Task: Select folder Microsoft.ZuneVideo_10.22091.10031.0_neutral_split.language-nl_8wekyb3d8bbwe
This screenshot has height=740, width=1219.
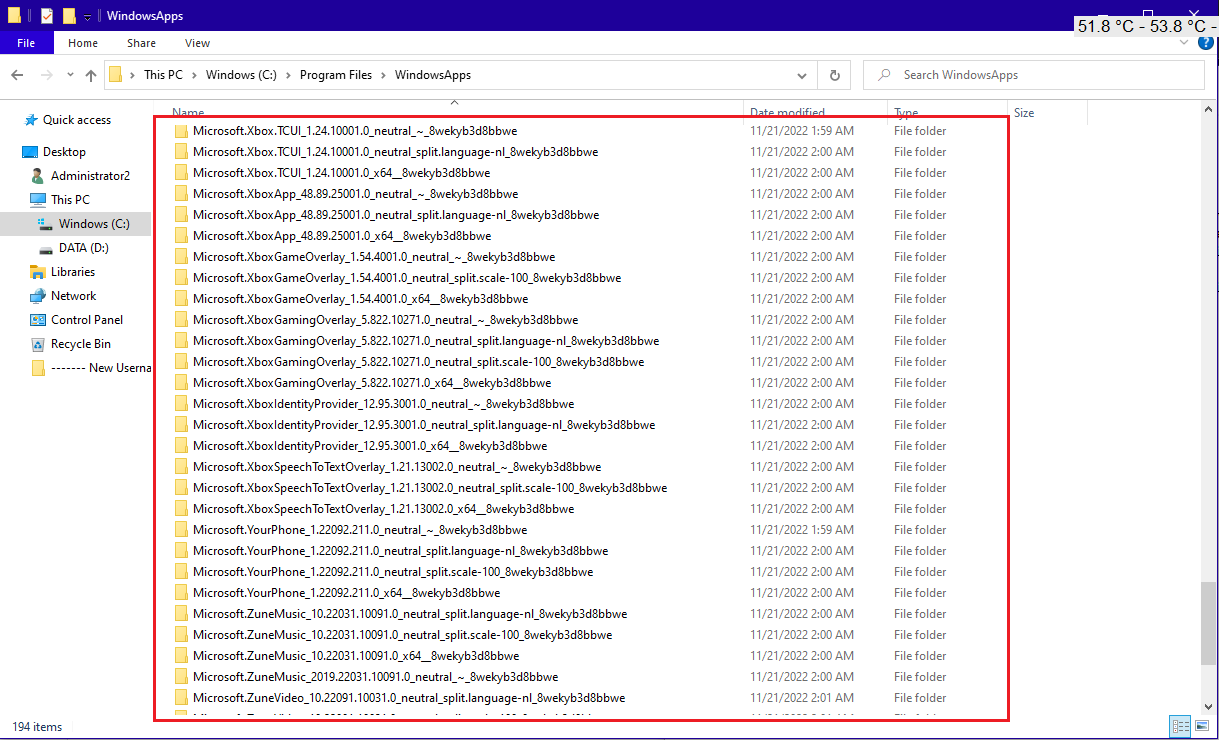Action: click(409, 698)
